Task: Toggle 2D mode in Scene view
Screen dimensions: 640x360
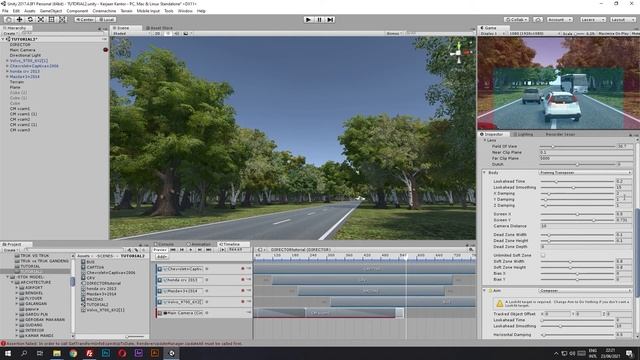Action: [158, 33]
